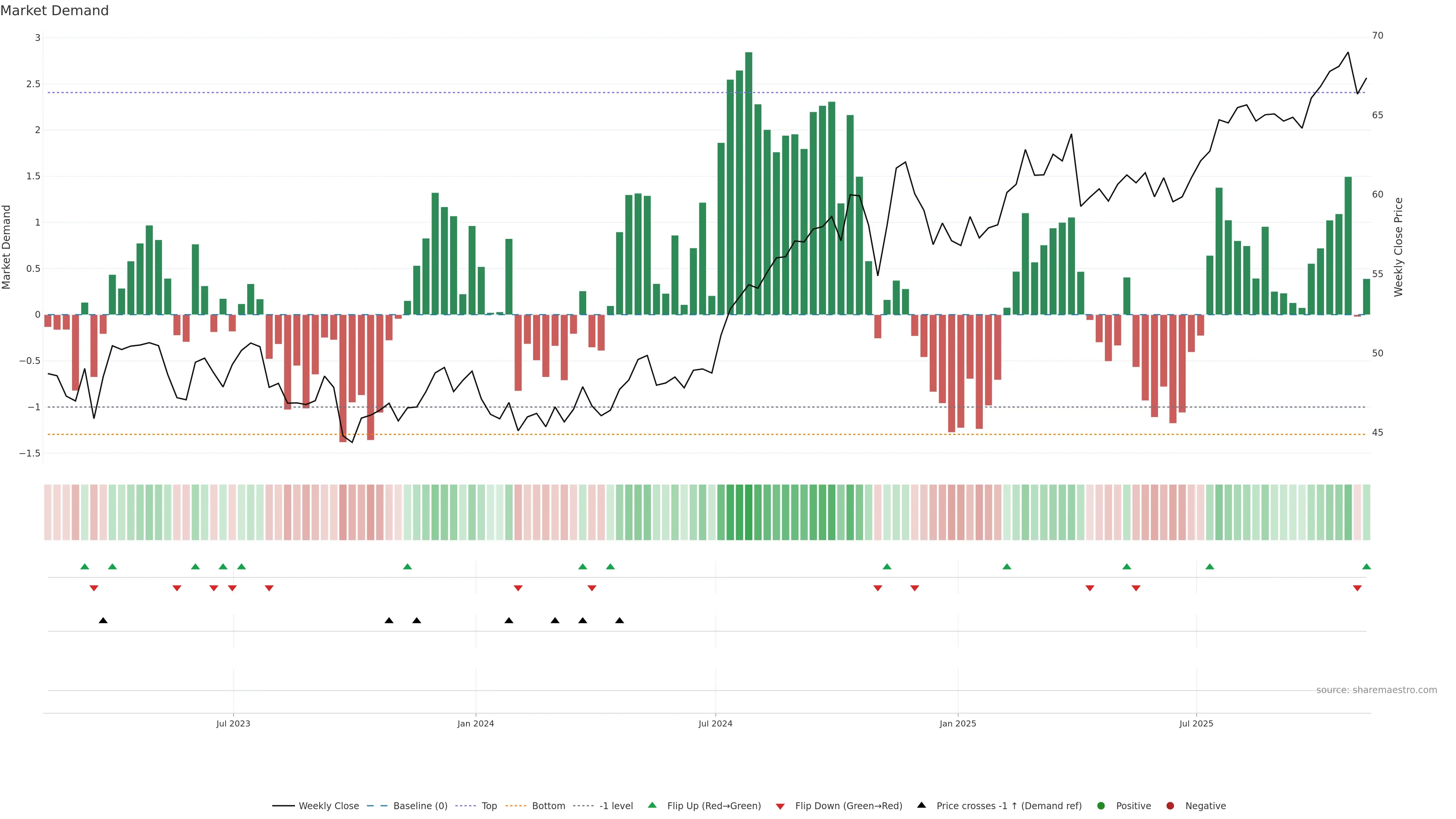Click the red Flip Down triangle legend icon
Image resolution: width=1456 pixels, height=819 pixels.
[x=780, y=806]
